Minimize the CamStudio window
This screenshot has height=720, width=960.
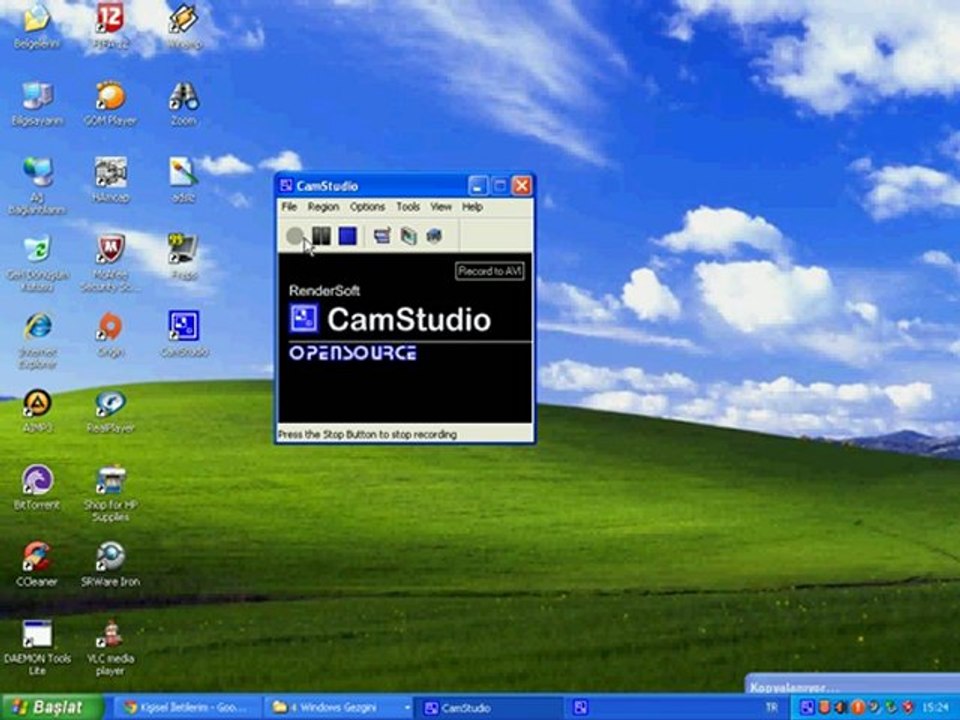478,186
